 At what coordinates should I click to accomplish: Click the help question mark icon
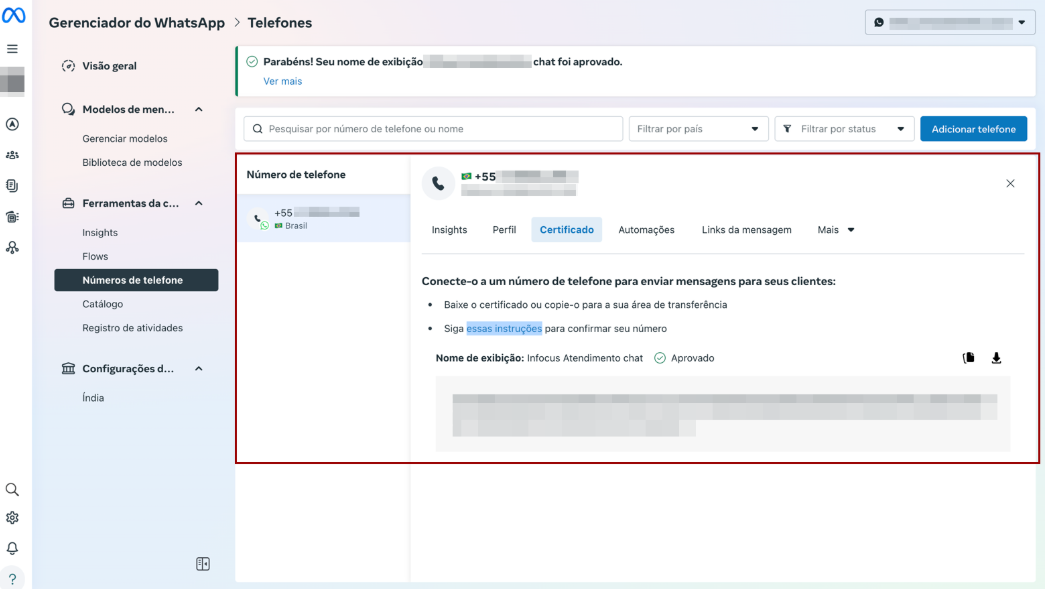(12, 579)
